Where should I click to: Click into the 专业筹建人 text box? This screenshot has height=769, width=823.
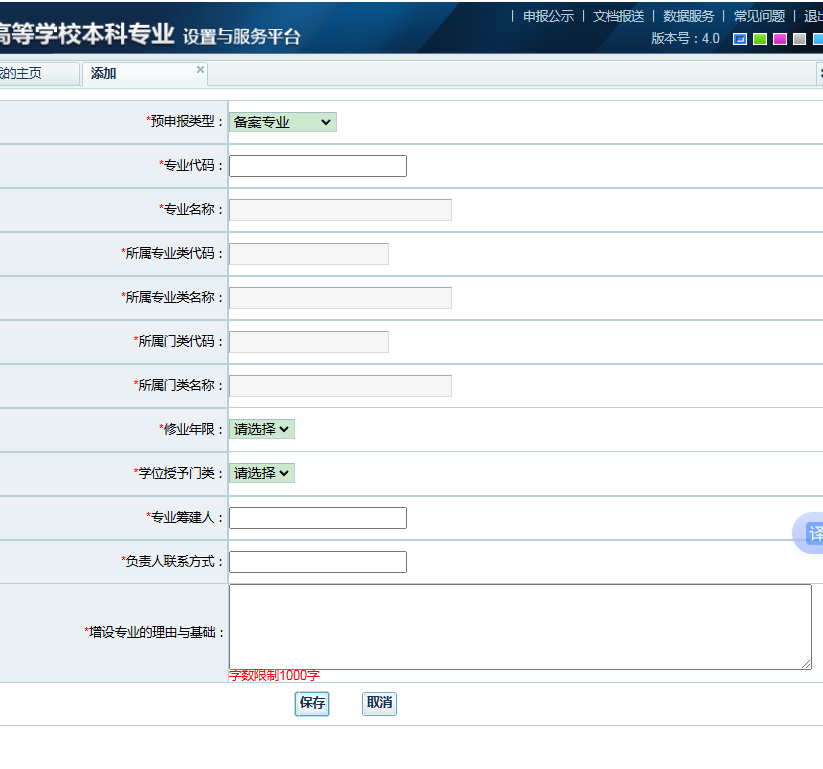click(318, 518)
